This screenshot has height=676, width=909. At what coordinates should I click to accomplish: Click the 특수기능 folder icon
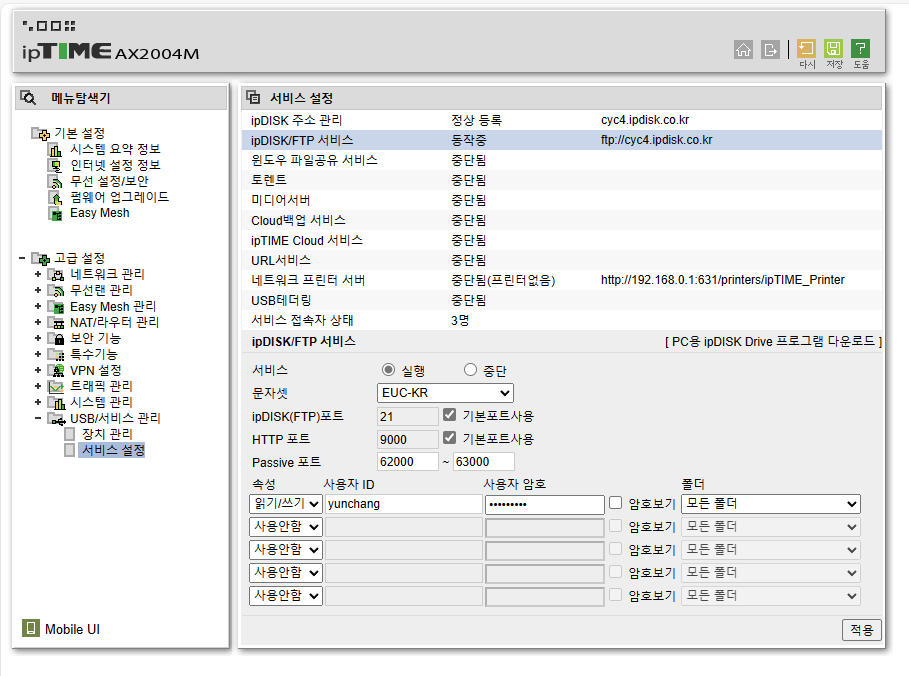56,354
